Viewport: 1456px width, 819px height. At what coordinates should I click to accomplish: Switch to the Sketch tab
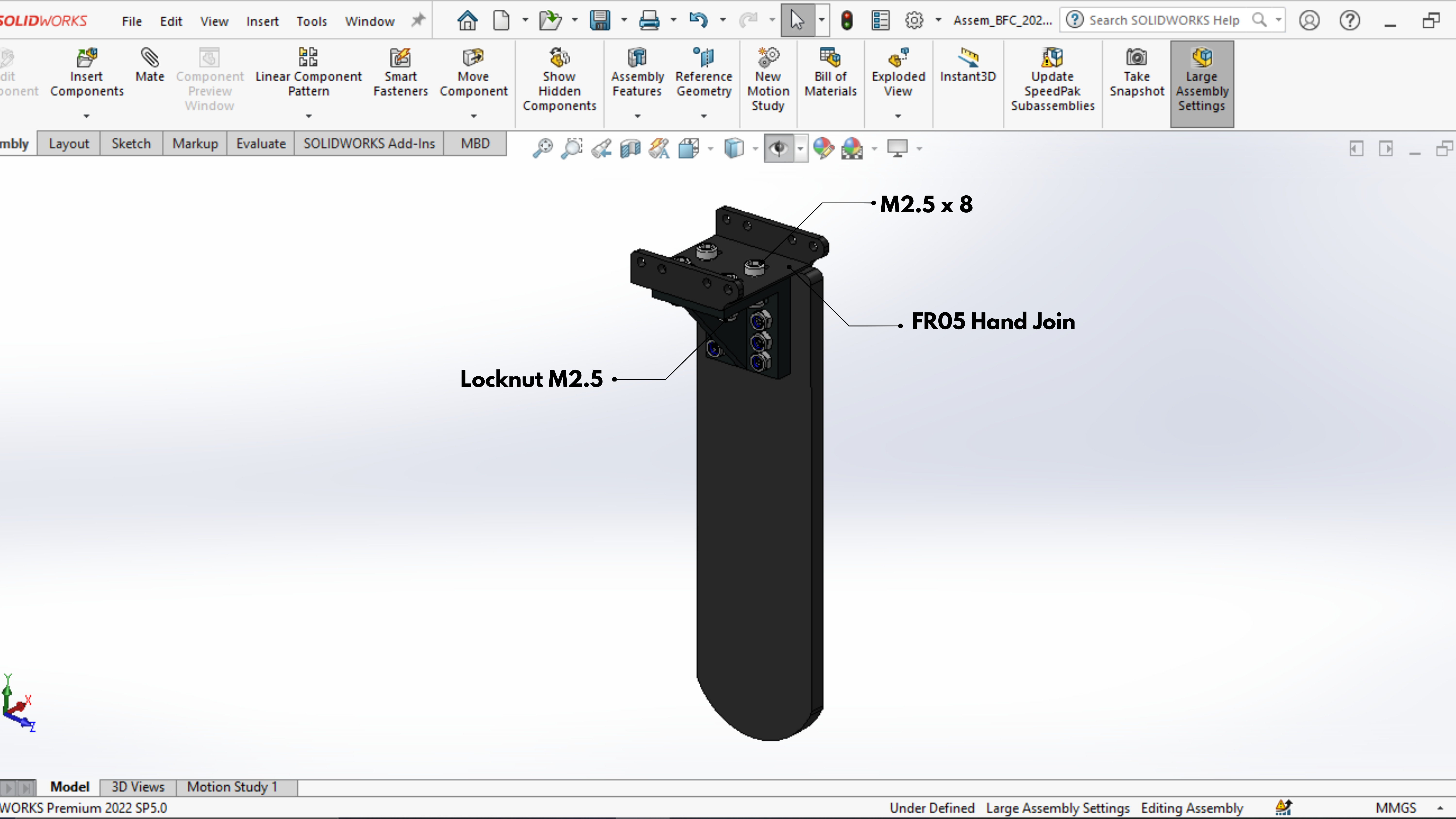pos(131,144)
